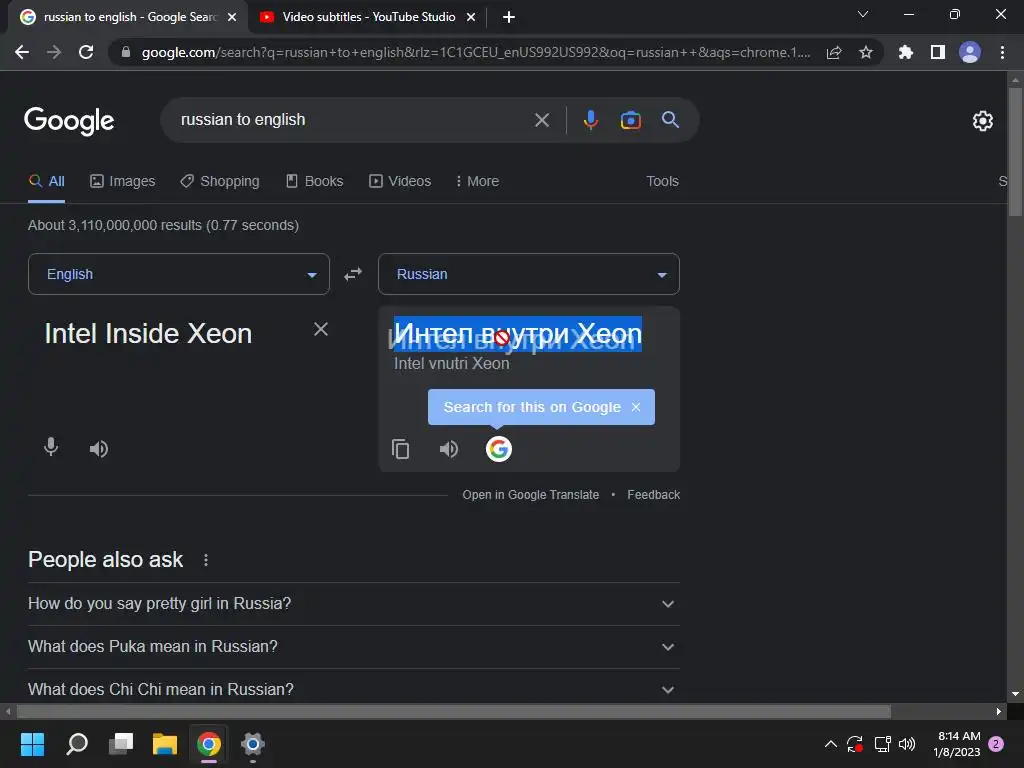Open Chrome three-dot menu
The width and height of the screenshot is (1024, 768).
point(1002,52)
